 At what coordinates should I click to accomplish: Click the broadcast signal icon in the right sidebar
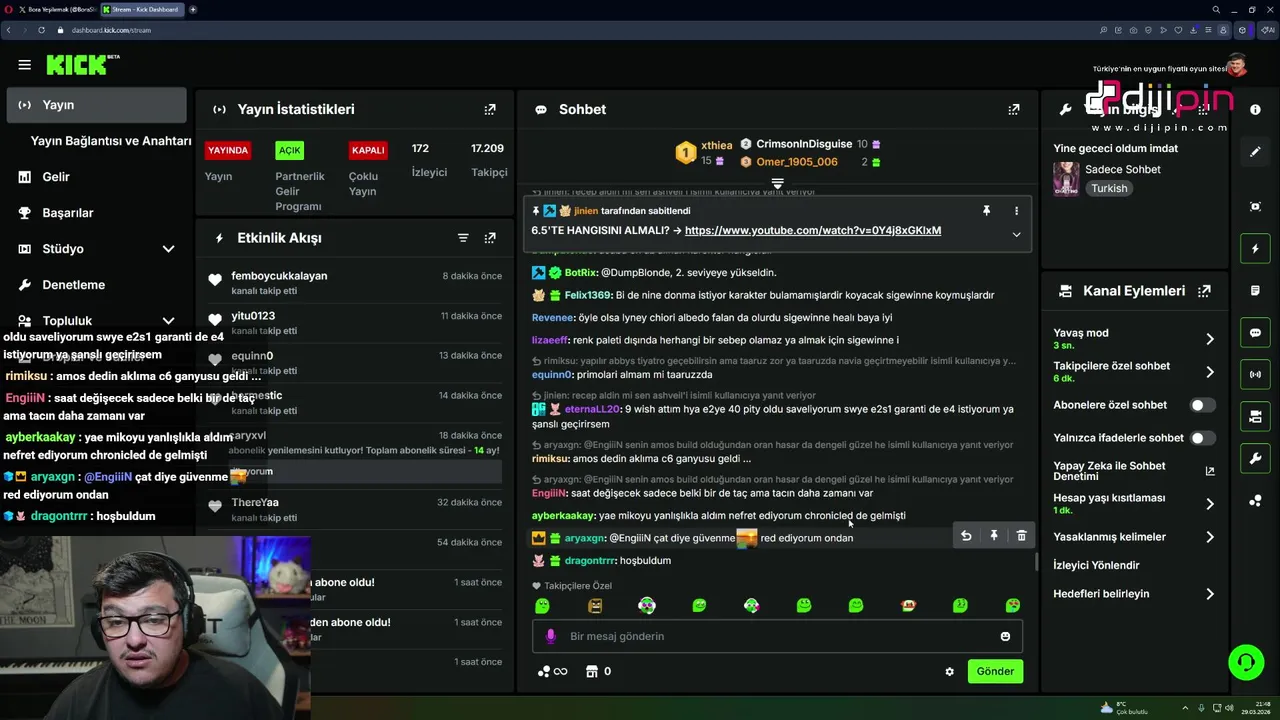(x=1255, y=375)
